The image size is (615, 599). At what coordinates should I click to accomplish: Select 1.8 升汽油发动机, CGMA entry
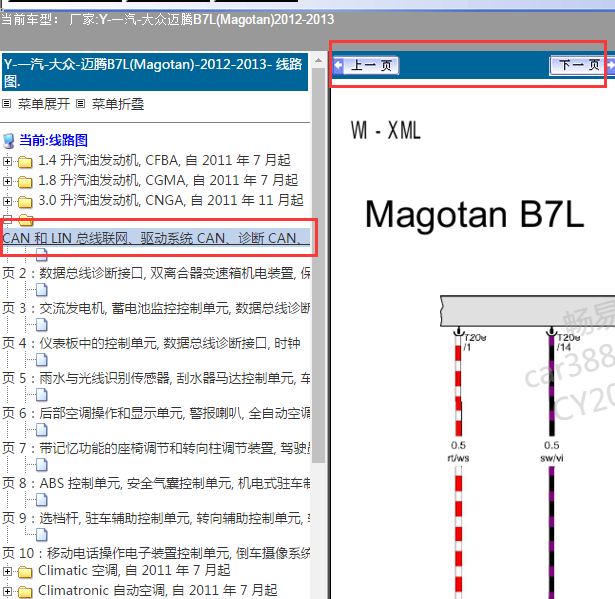coord(168,180)
